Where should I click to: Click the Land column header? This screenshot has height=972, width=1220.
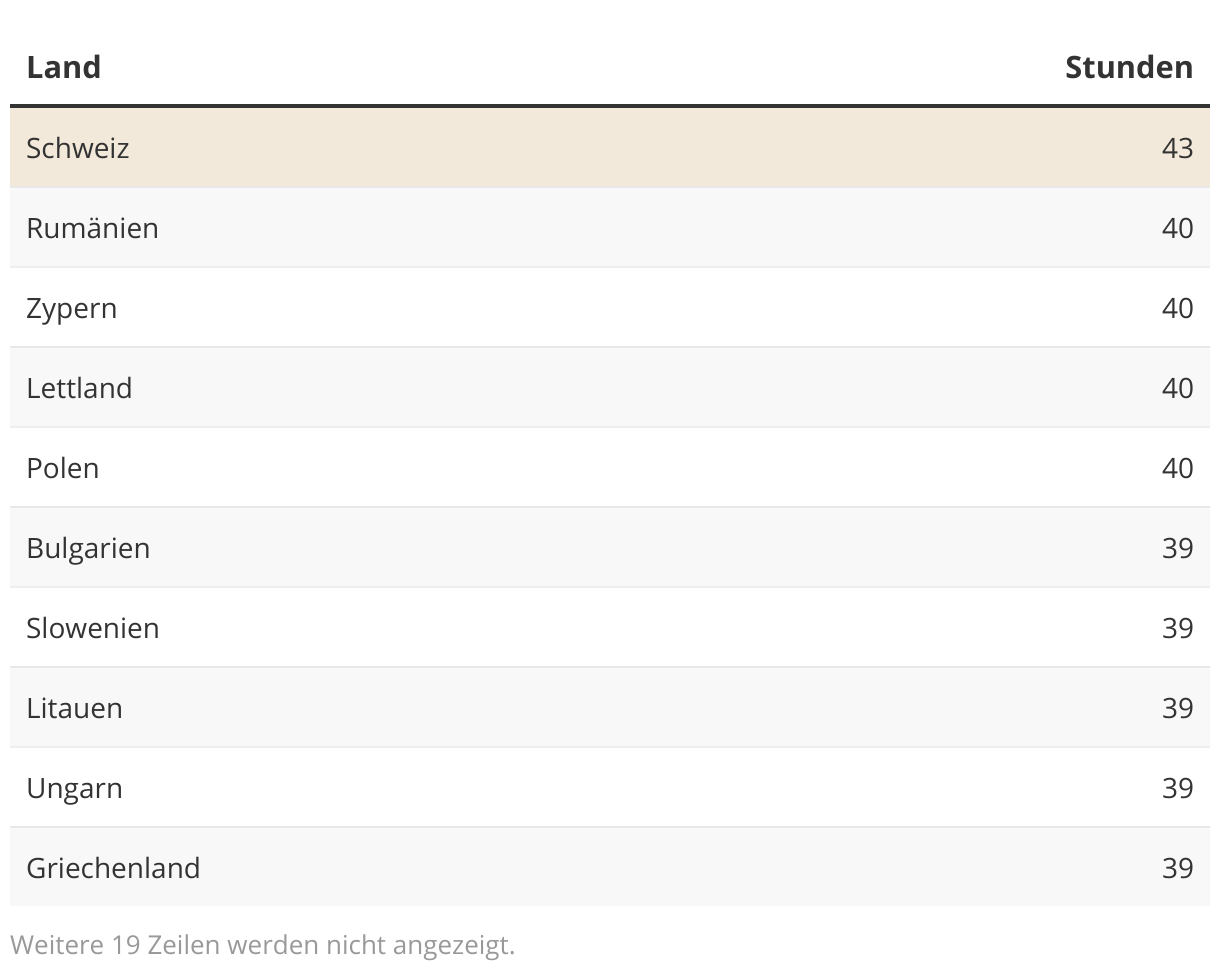click(x=63, y=67)
